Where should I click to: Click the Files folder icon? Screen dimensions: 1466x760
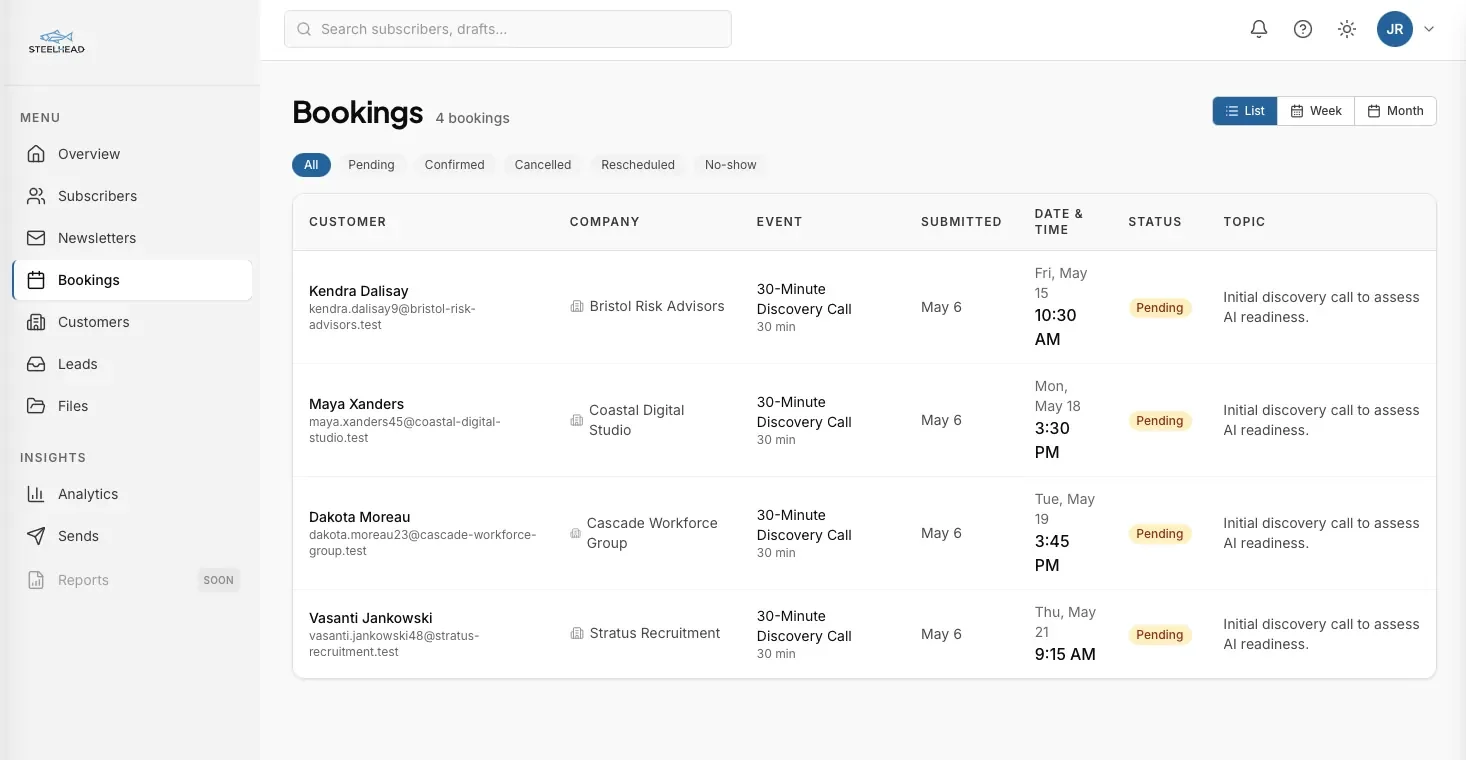coord(36,406)
